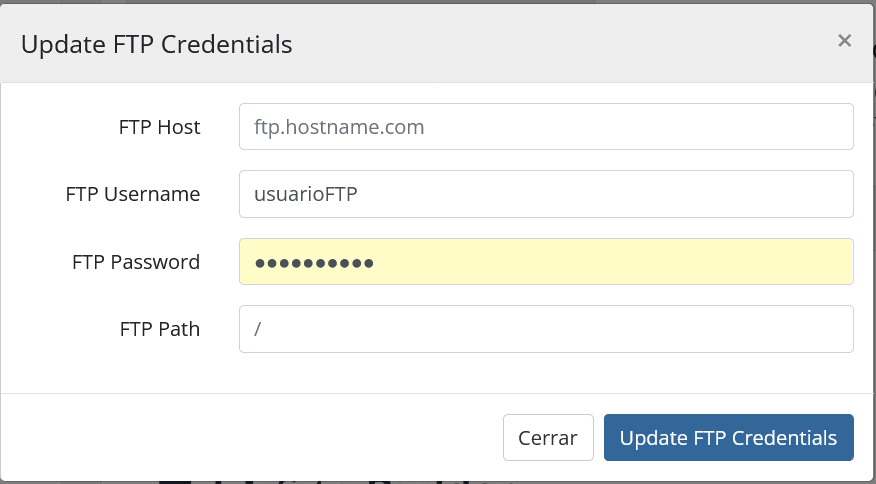Click inside the FTP Username field
Viewport: 876px width, 484px height.
tap(545, 194)
